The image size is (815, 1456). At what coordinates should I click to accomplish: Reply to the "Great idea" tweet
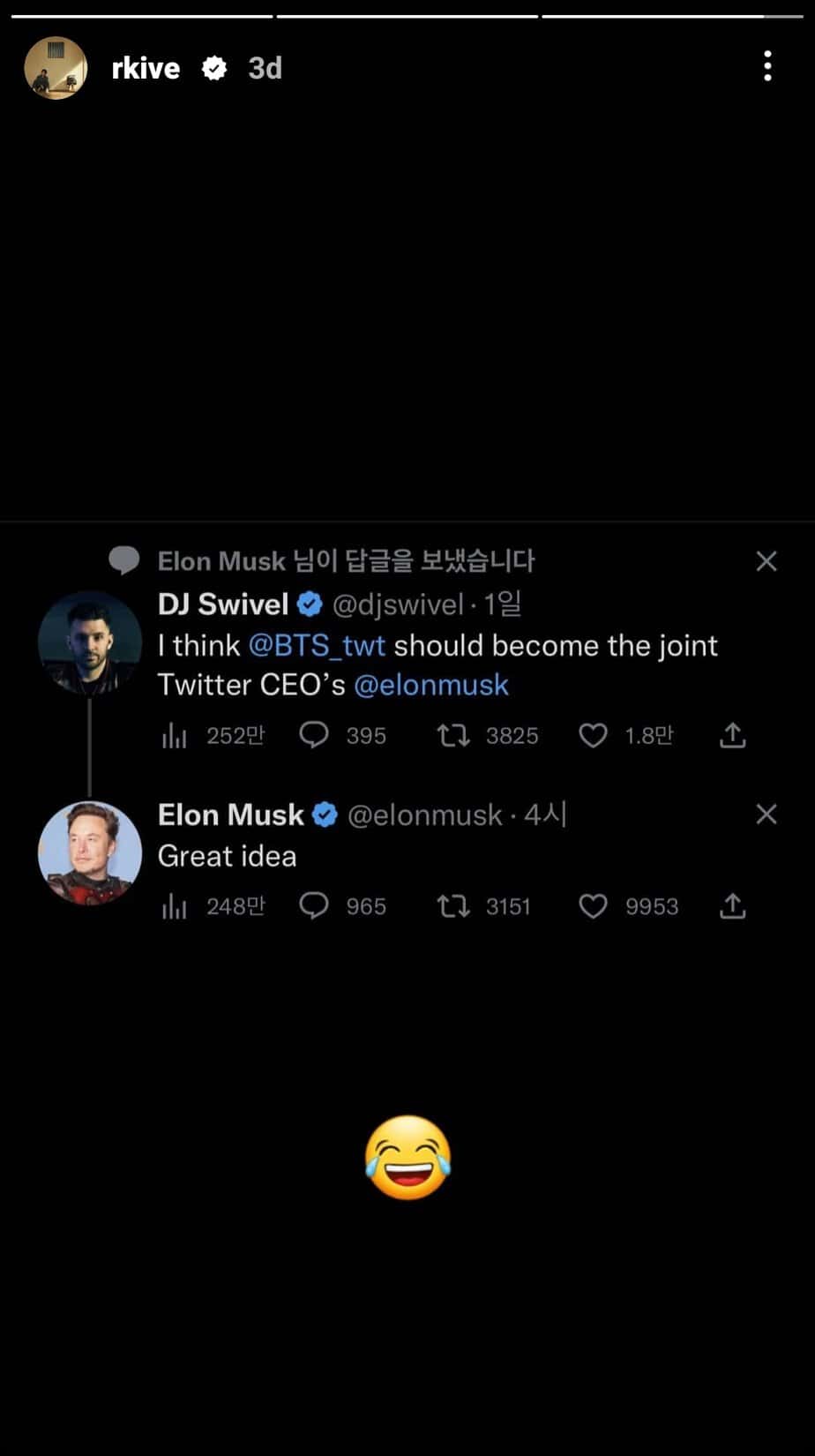pos(314,906)
